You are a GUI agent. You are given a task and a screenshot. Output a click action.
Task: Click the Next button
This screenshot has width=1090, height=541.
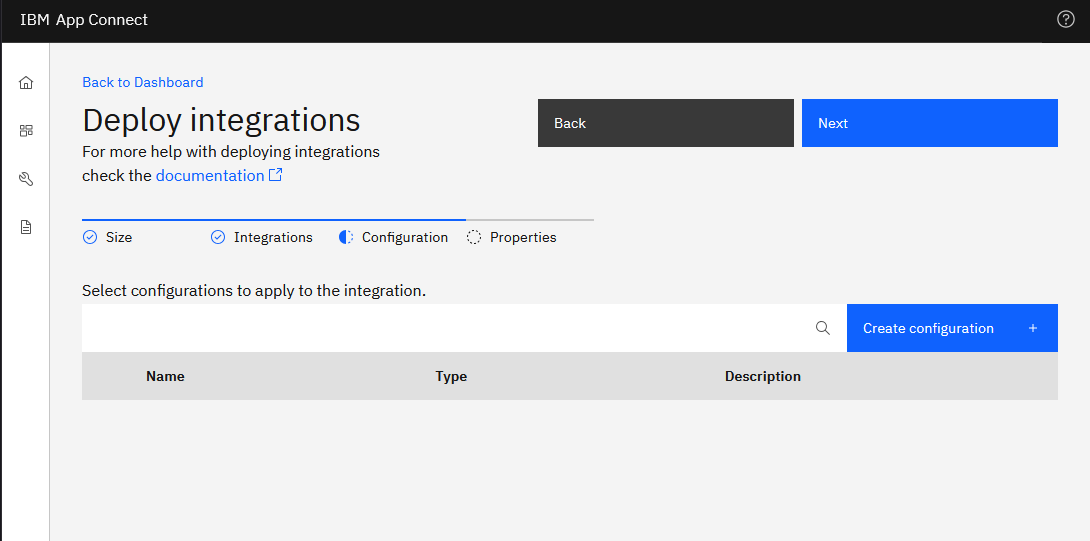pos(929,123)
